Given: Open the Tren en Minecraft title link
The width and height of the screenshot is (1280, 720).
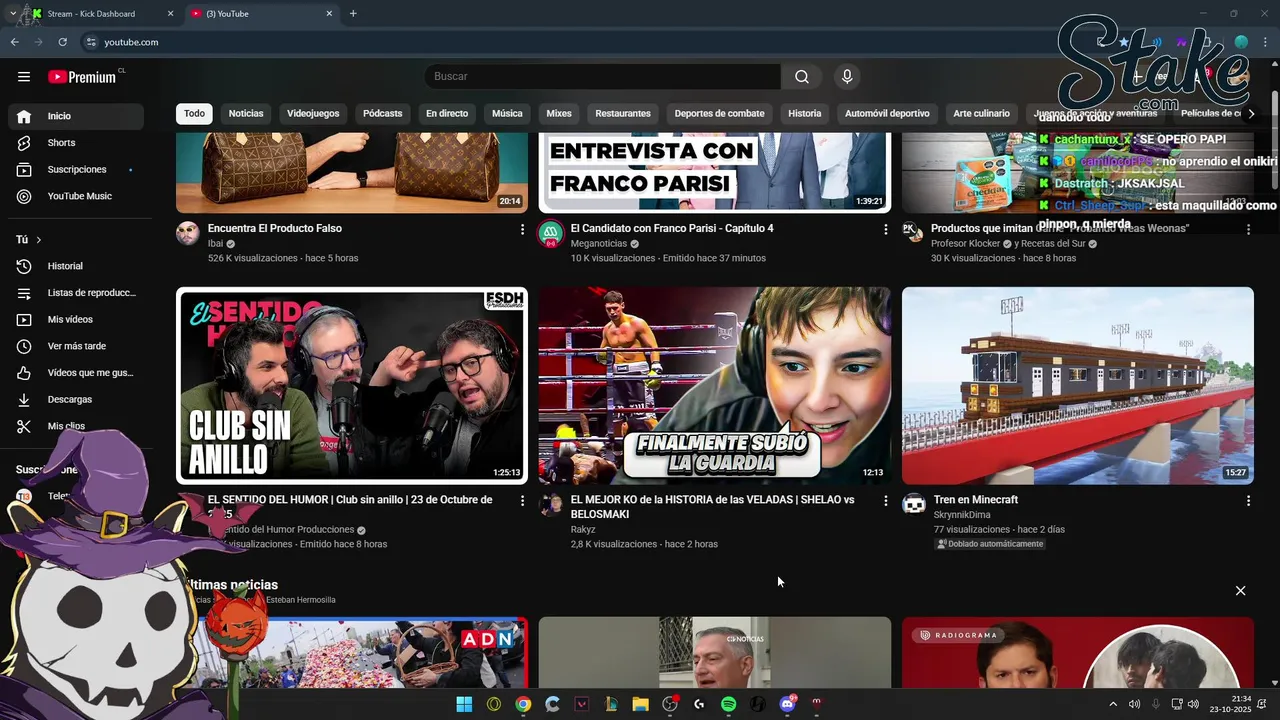Looking at the screenshot, I should [976, 499].
